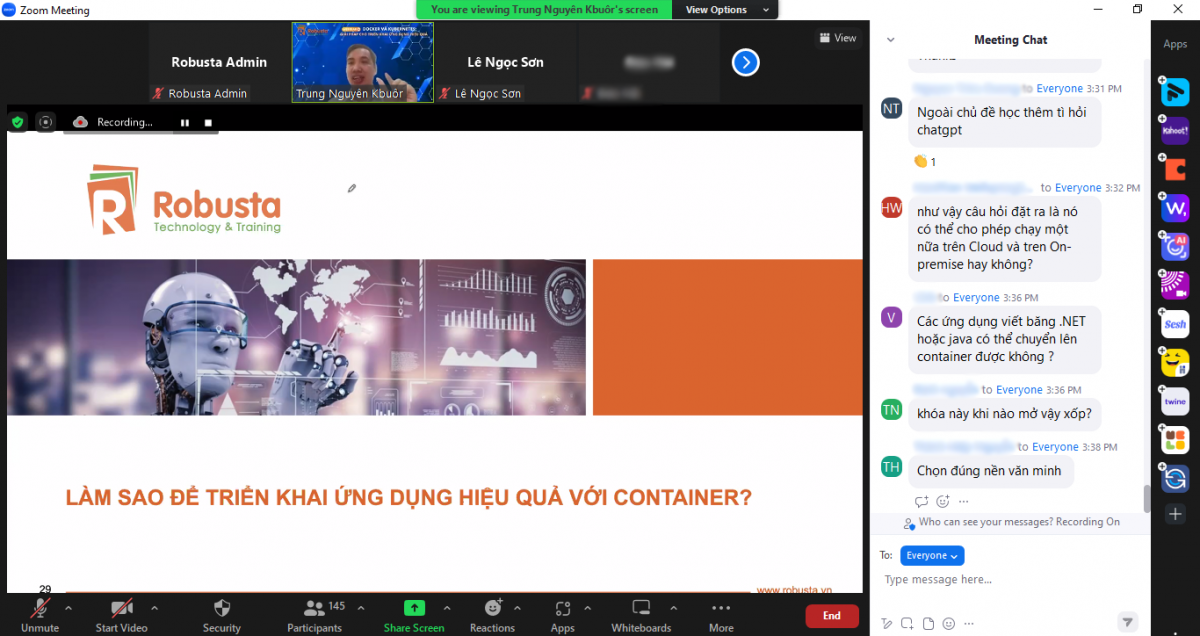1200x636 pixels.
Task: Select the Robusta Admin participant tile
Action: 219,63
